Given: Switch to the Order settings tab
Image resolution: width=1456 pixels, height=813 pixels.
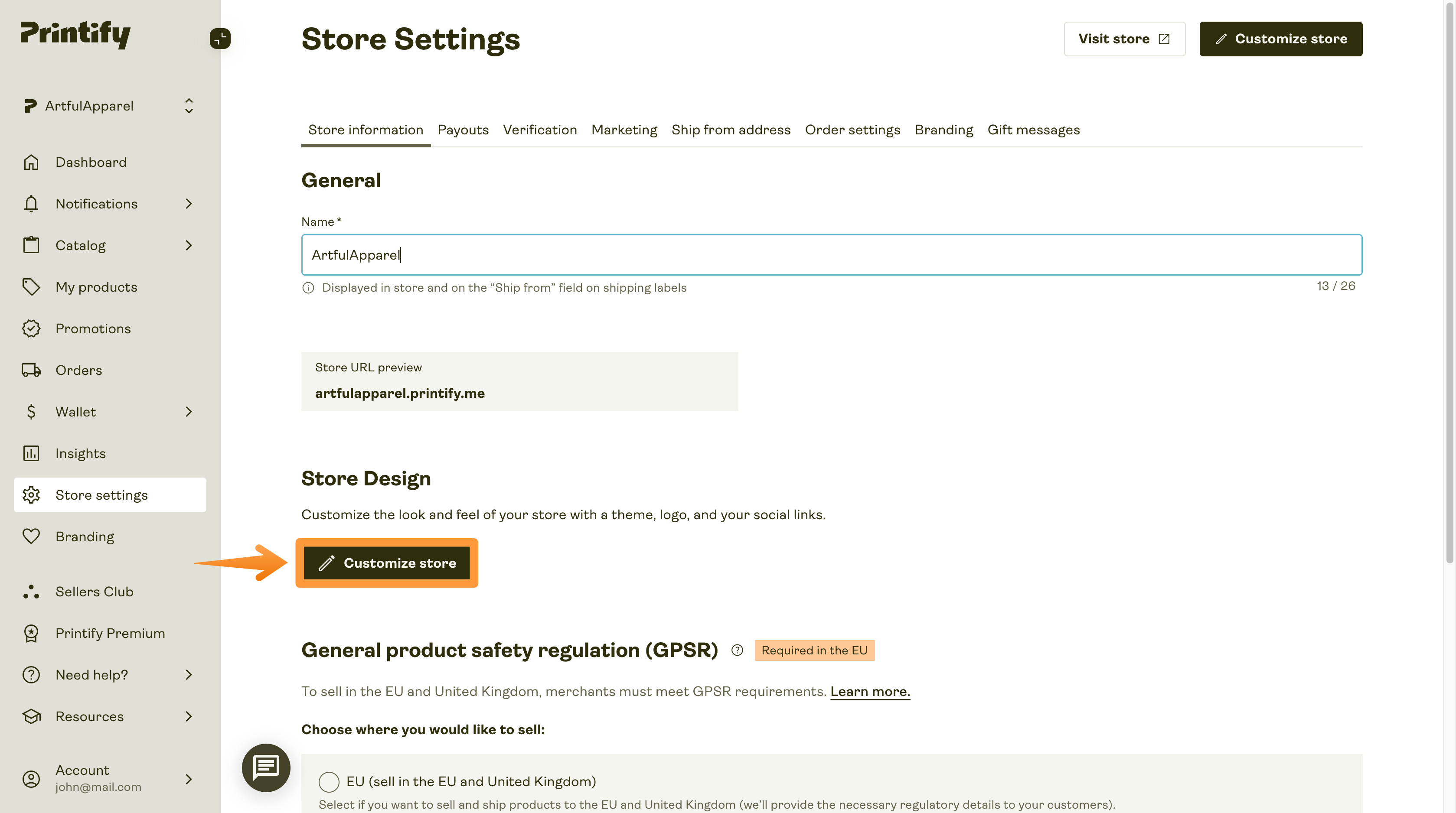Looking at the screenshot, I should 852,130.
